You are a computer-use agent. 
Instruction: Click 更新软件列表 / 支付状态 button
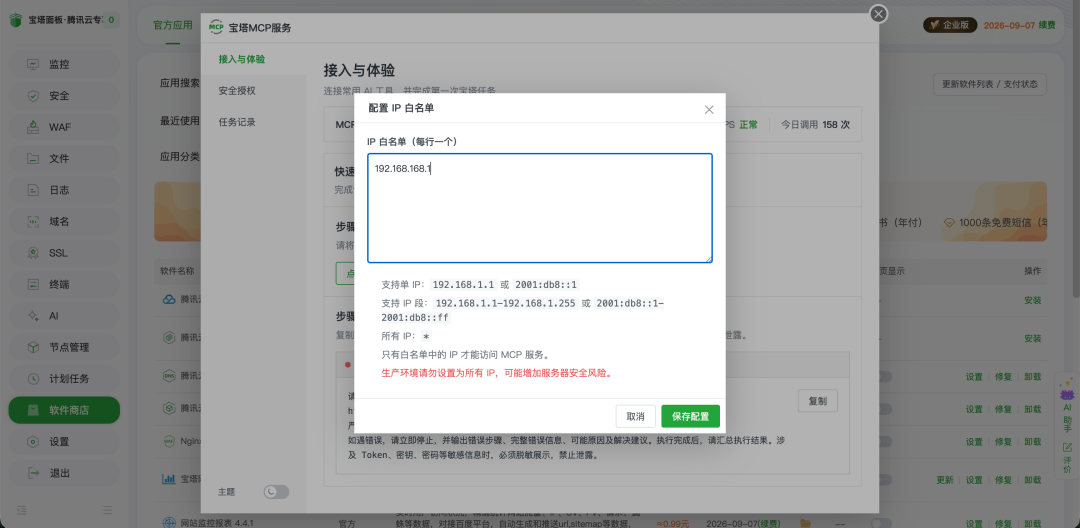click(990, 84)
